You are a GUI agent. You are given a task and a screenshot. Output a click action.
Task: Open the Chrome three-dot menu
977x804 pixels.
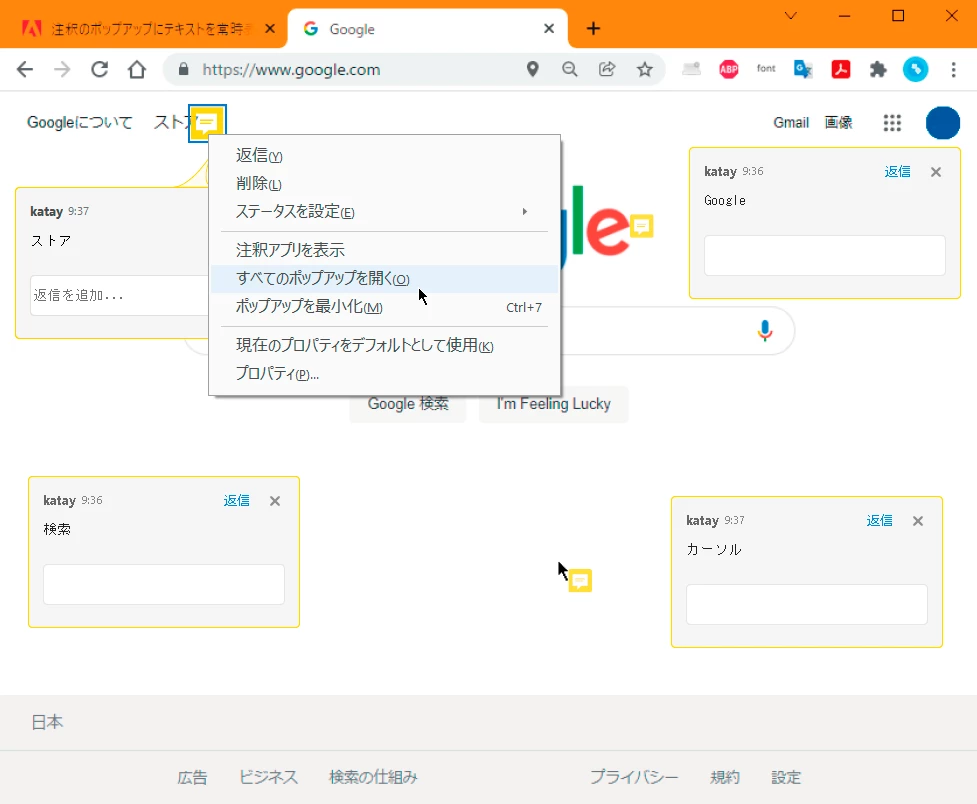click(953, 69)
